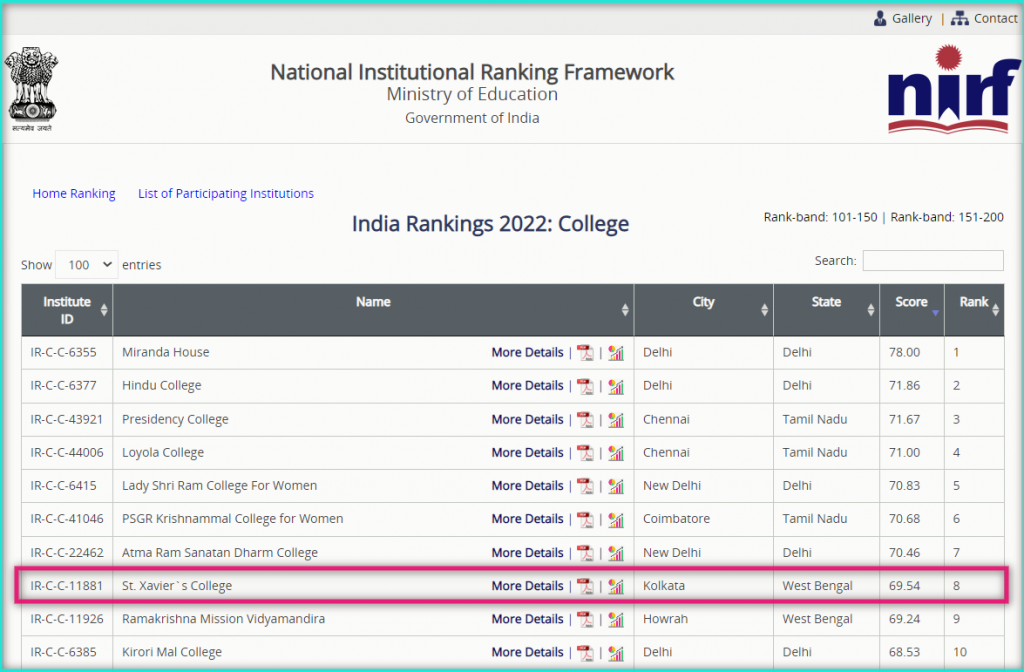The height and width of the screenshot is (672, 1024).
Task: Open the graph icon for Ramakrishna Mission Vidyamandira
Action: click(616, 619)
